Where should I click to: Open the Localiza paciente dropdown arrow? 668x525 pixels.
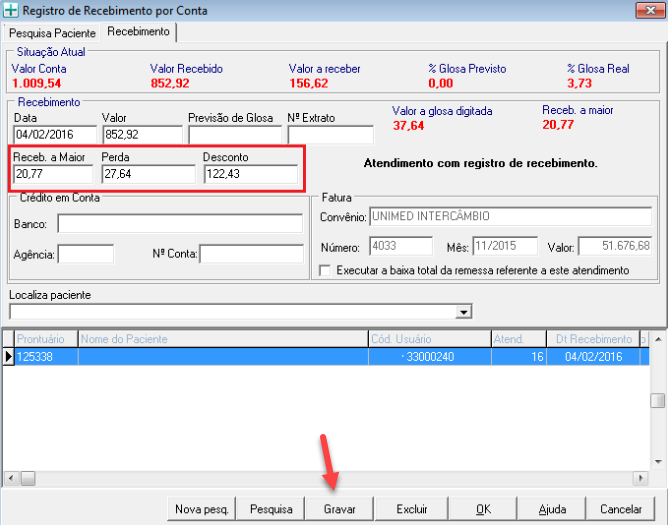(464, 312)
